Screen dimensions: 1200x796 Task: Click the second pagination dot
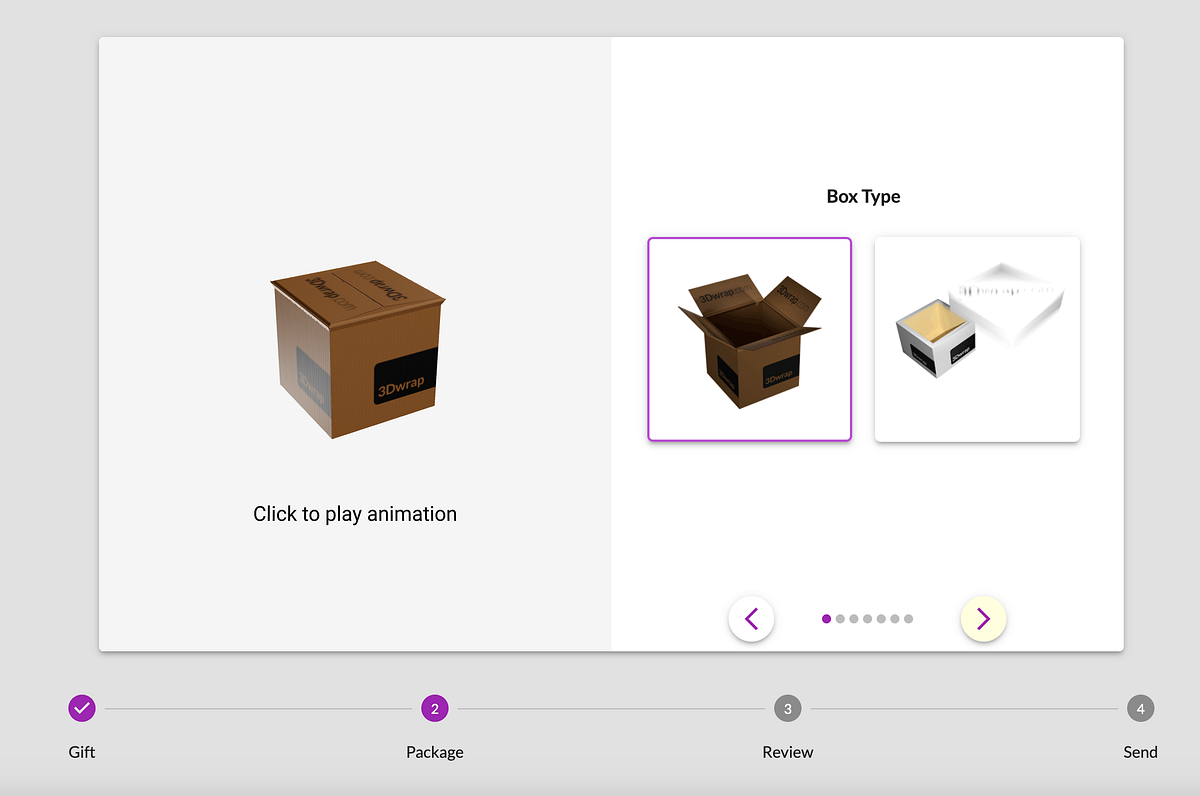point(840,619)
